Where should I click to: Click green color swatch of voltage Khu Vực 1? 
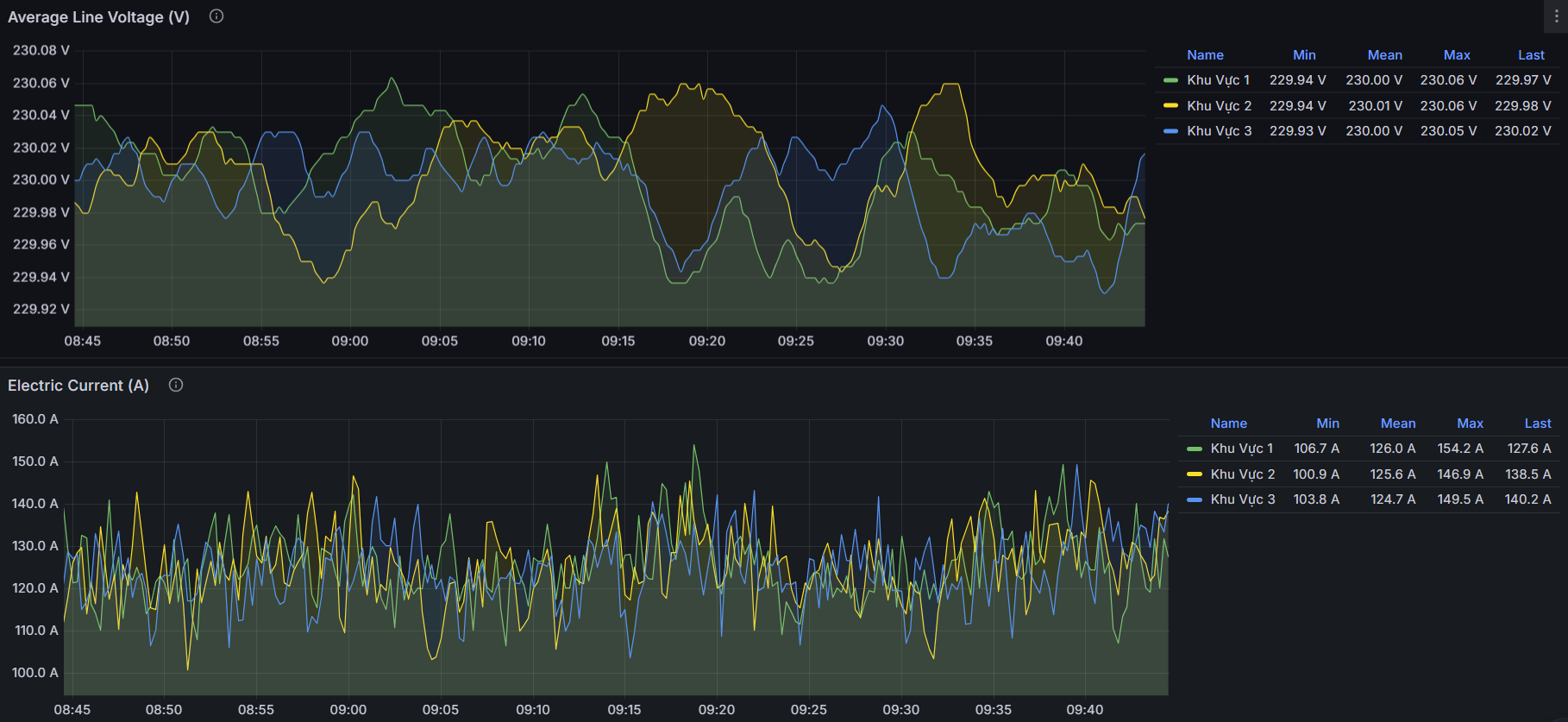click(x=1170, y=80)
